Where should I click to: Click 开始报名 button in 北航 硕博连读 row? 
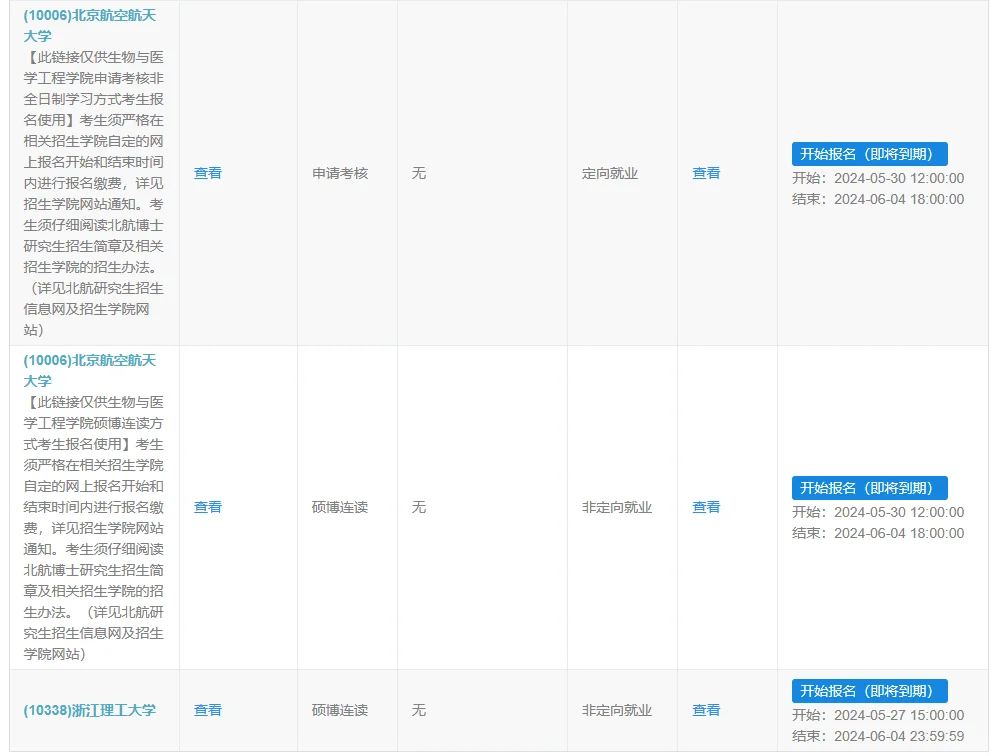pyautogui.click(x=870, y=488)
